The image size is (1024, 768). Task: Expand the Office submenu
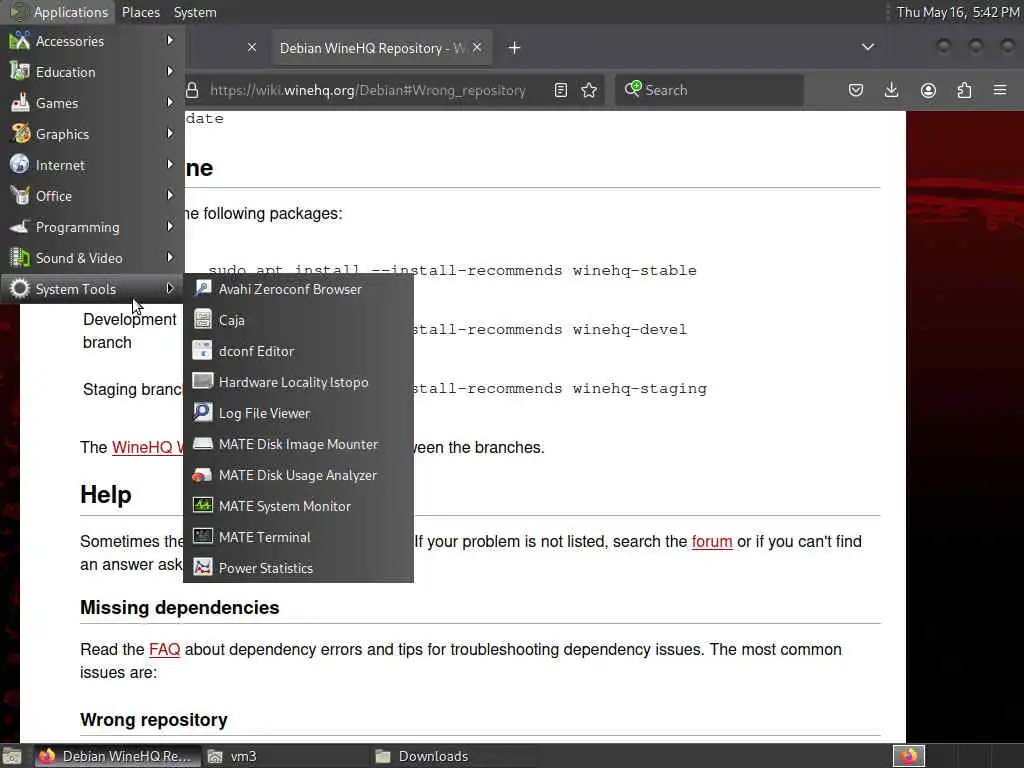coord(92,196)
